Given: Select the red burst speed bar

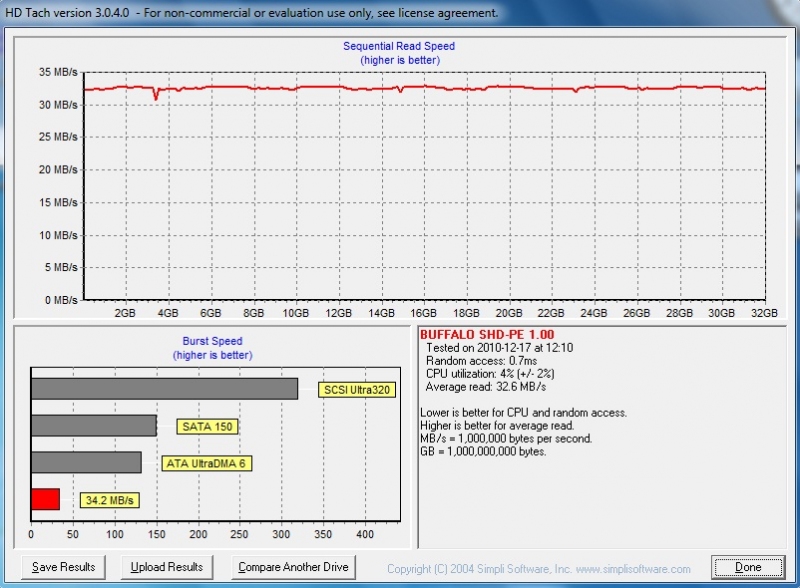Looking at the screenshot, I should click(x=45, y=499).
